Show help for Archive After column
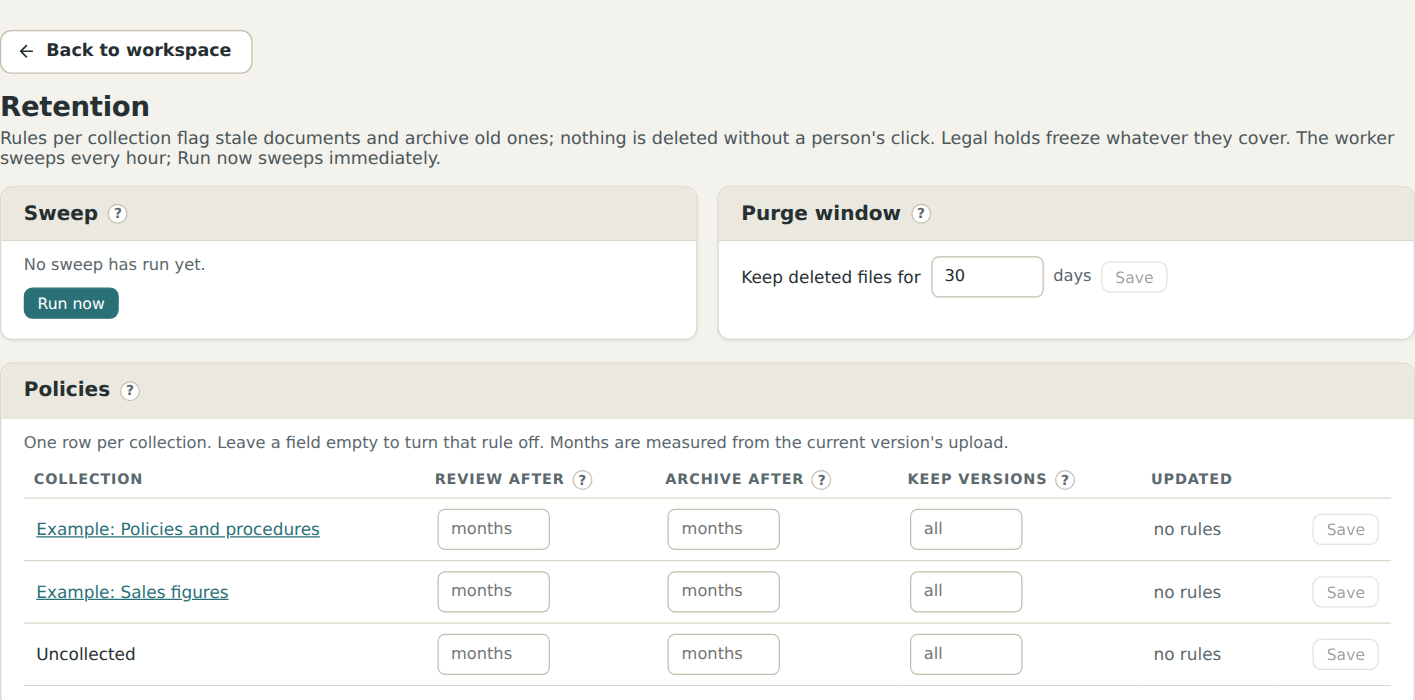1415x700 pixels. 821,480
